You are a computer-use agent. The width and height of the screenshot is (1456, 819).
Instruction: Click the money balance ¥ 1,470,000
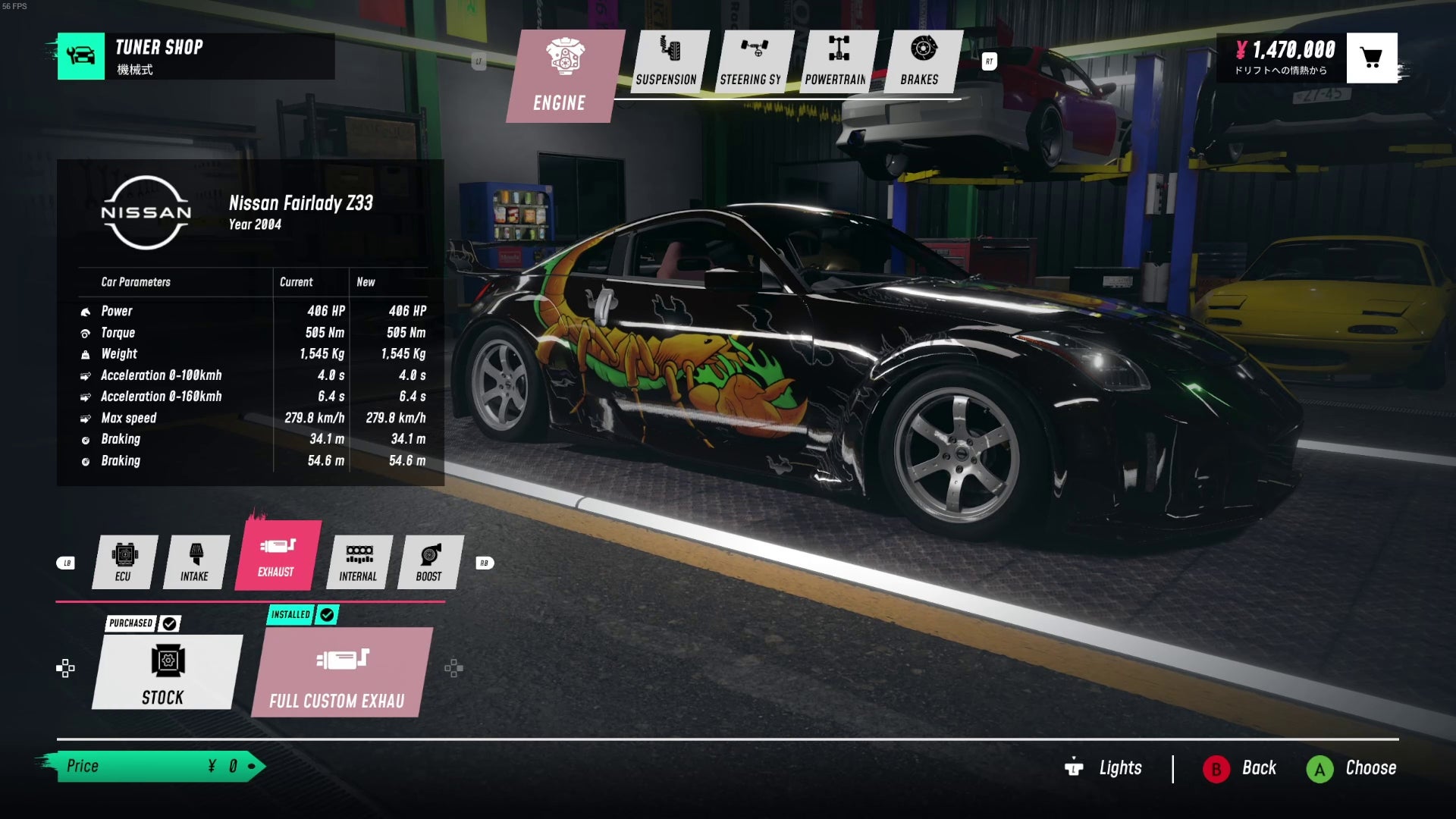[1285, 50]
